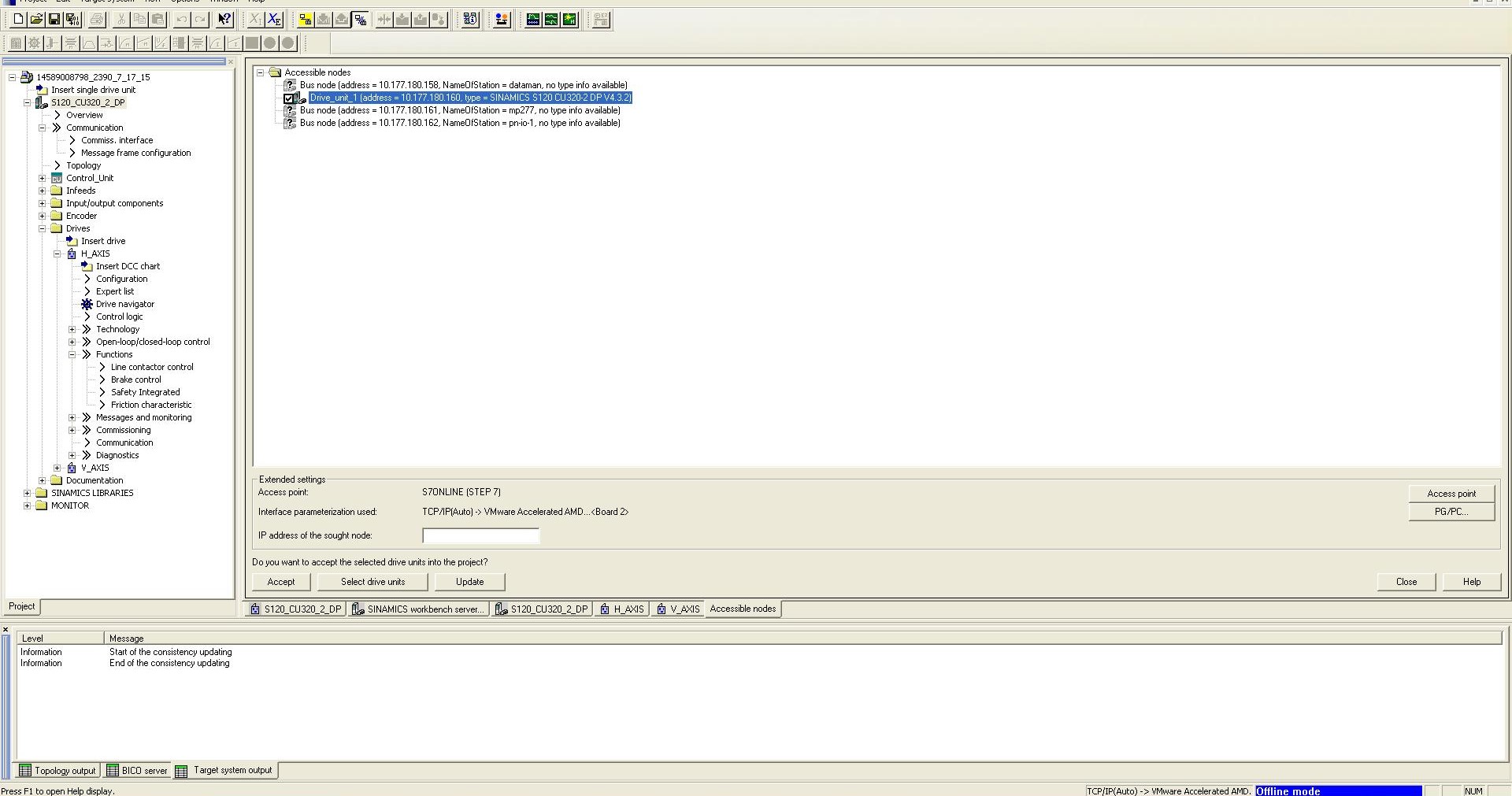Click the copy toolbar icon
This screenshot has width=1512, height=796.
tap(139, 20)
